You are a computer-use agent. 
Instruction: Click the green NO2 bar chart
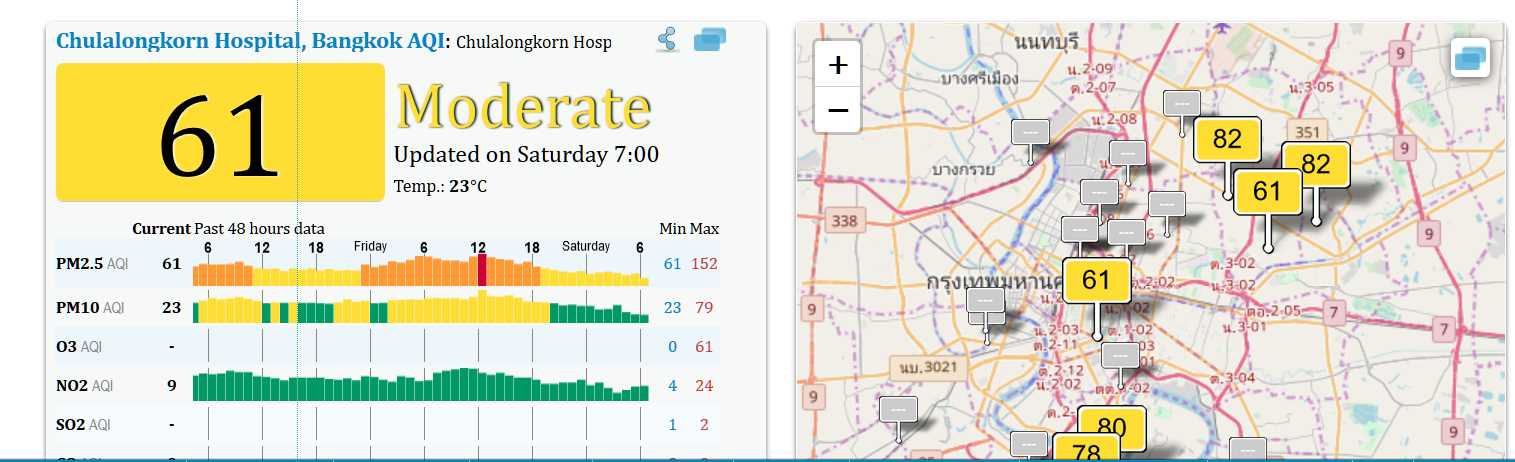[x=420, y=386]
